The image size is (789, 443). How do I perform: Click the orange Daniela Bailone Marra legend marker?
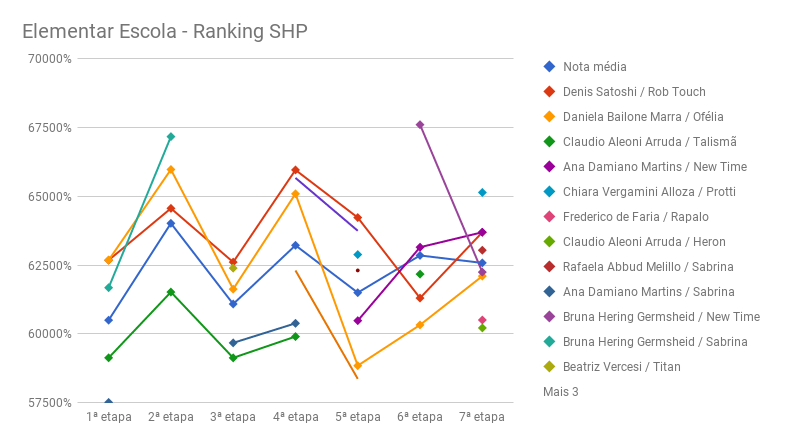click(548, 117)
